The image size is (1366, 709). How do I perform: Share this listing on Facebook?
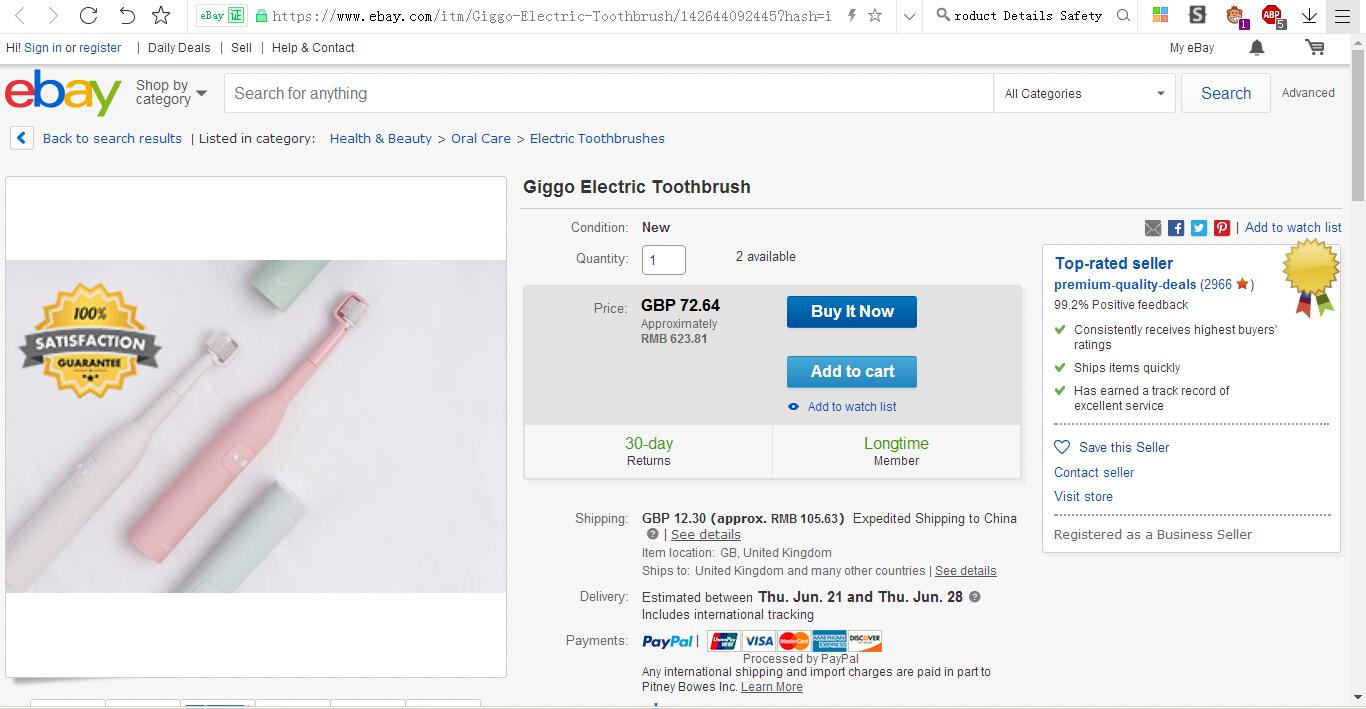point(1176,228)
